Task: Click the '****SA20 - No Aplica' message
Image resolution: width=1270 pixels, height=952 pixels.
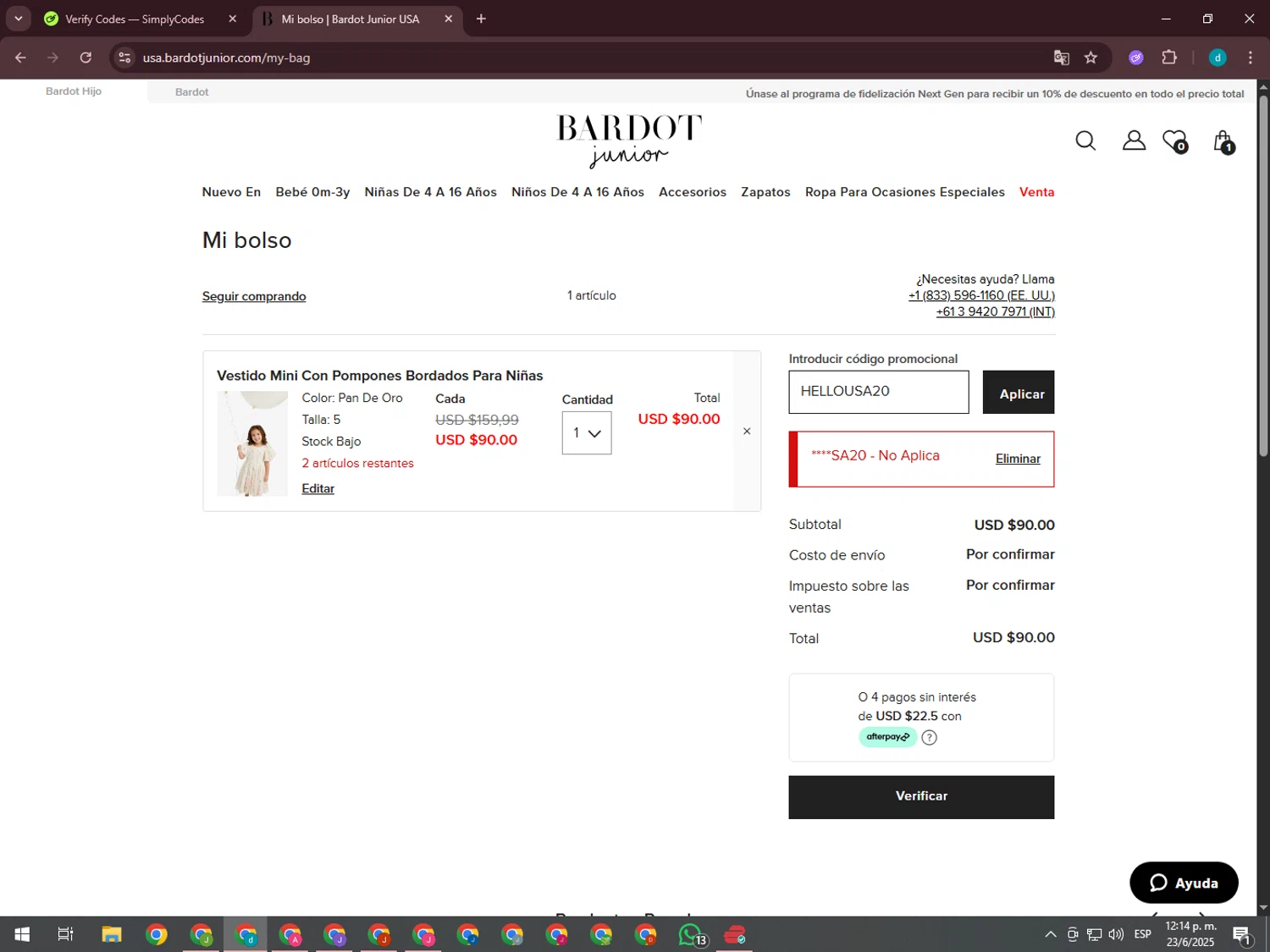Action: (x=875, y=455)
